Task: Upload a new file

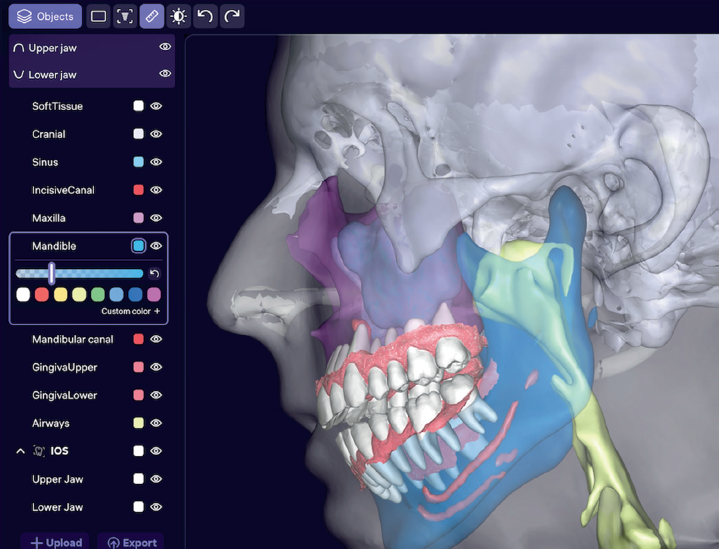Action: point(55,543)
